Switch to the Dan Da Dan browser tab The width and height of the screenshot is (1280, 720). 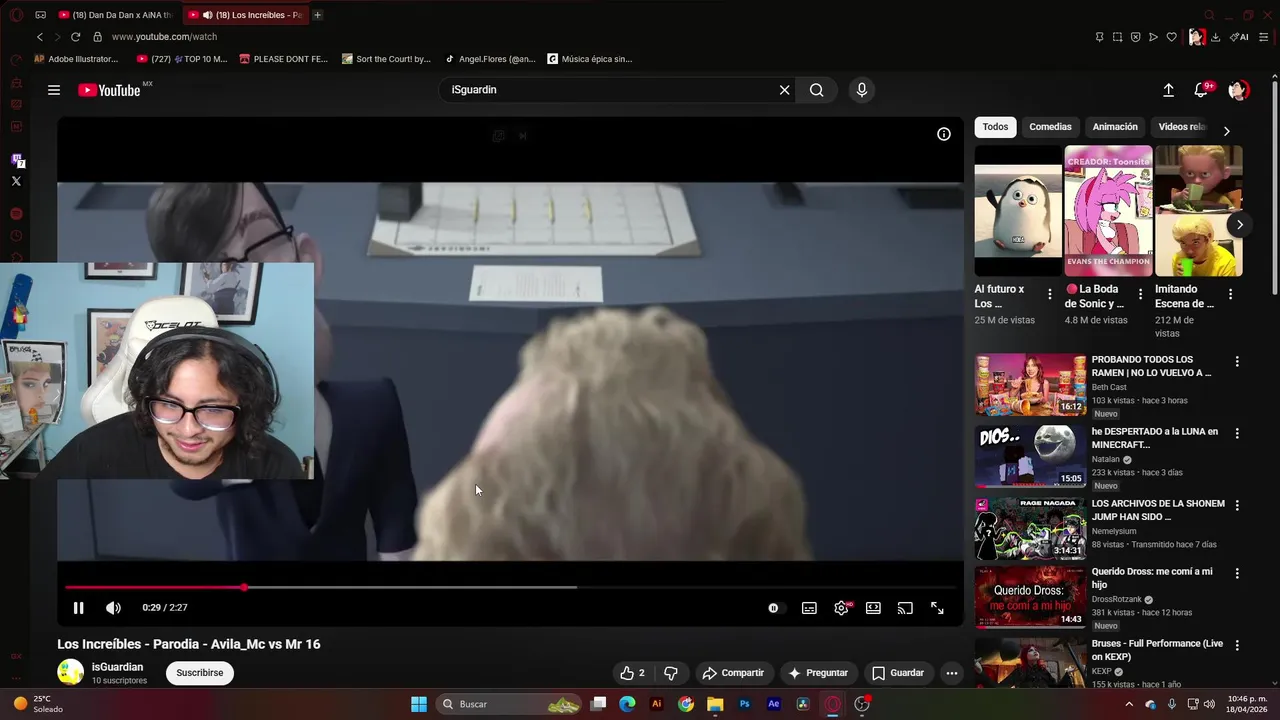click(115, 15)
